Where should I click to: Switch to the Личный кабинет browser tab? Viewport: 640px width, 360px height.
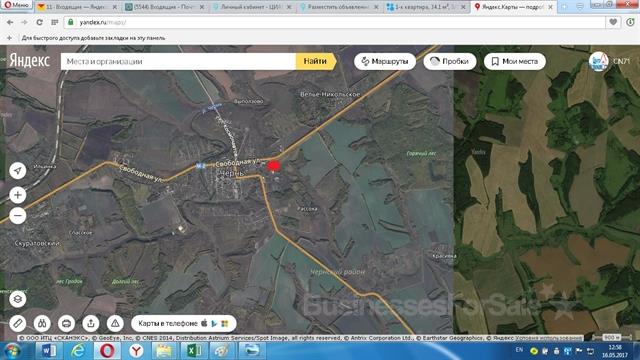coord(252,7)
